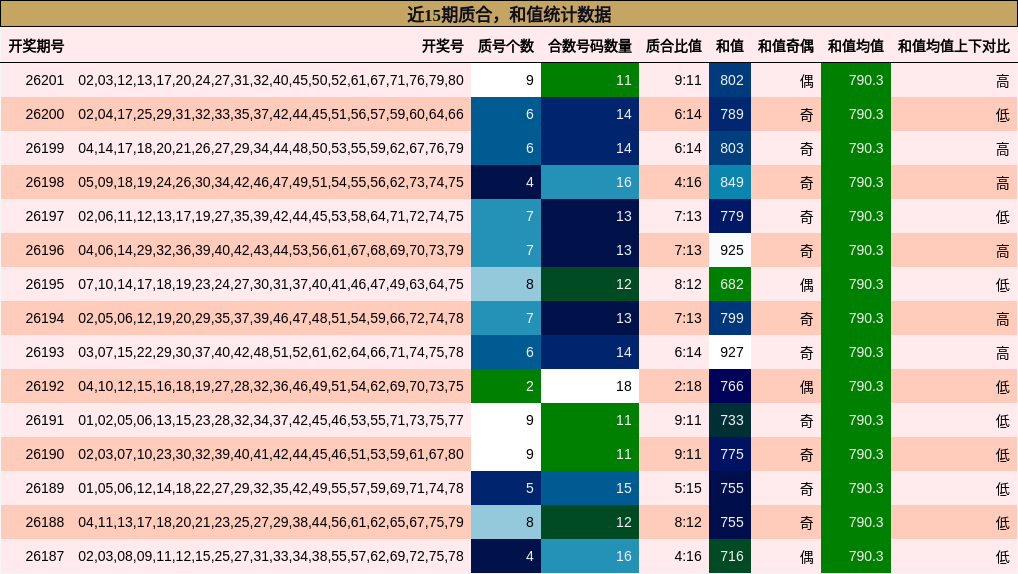Click composite count 18 in row 26192
The width and height of the screenshot is (1018, 574).
(590, 386)
